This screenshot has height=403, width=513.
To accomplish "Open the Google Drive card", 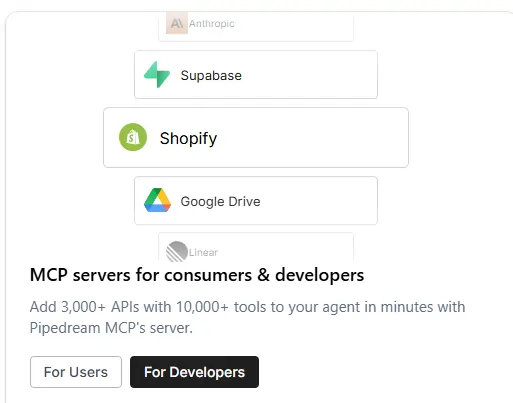I will click(256, 201).
